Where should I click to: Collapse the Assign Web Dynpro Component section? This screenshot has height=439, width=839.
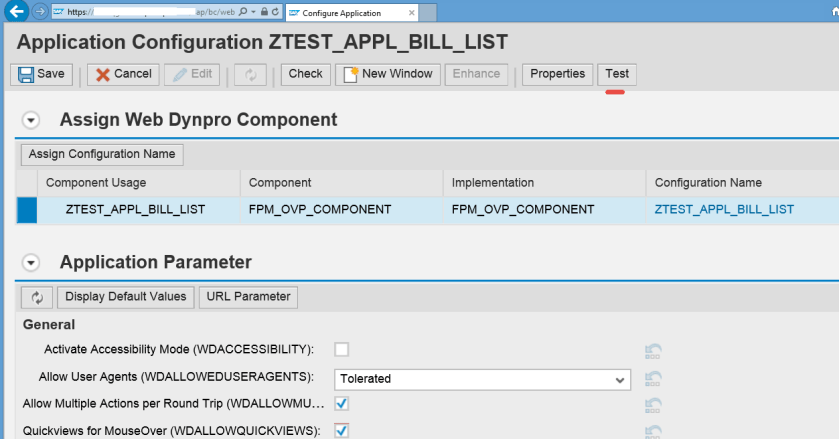[x=31, y=120]
